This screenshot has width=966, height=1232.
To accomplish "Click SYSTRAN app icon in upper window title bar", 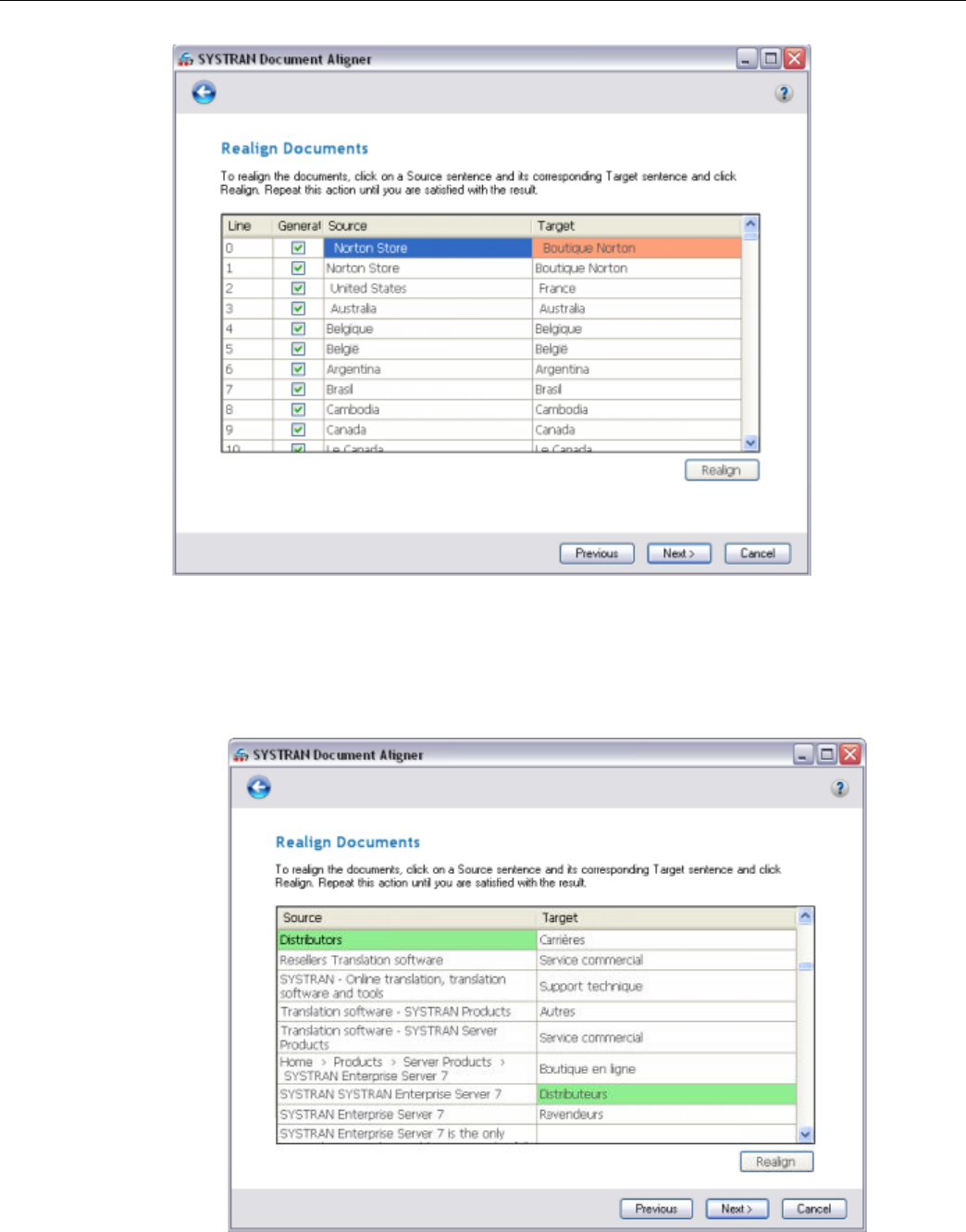I will pos(186,59).
